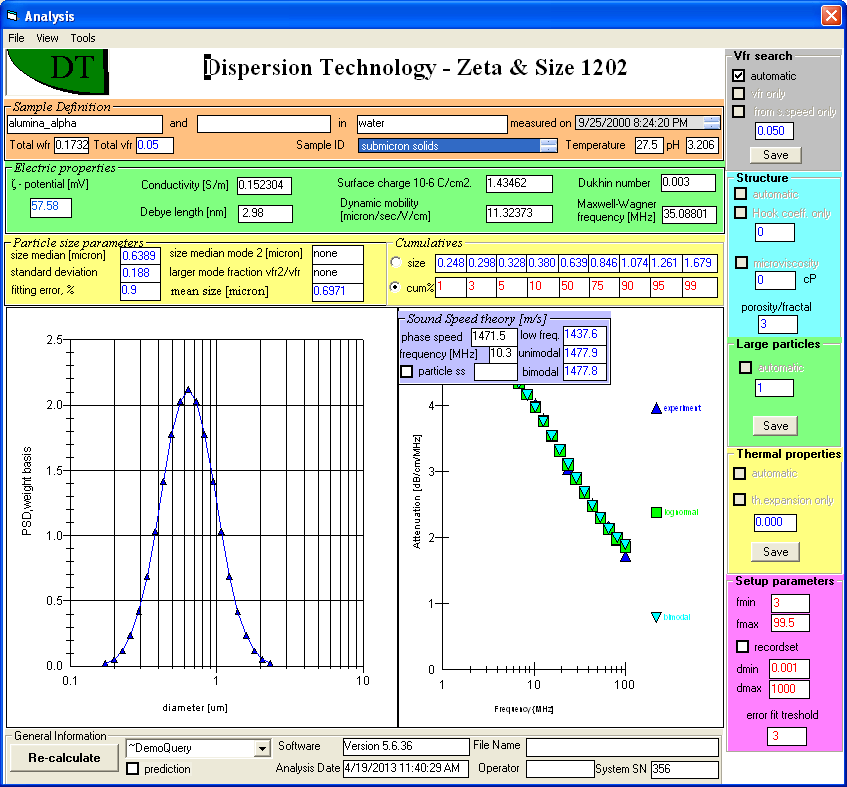Image resolution: width=847 pixels, height=787 pixels.
Task: Click Save in Thermal properties panel
Action: (x=775, y=552)
